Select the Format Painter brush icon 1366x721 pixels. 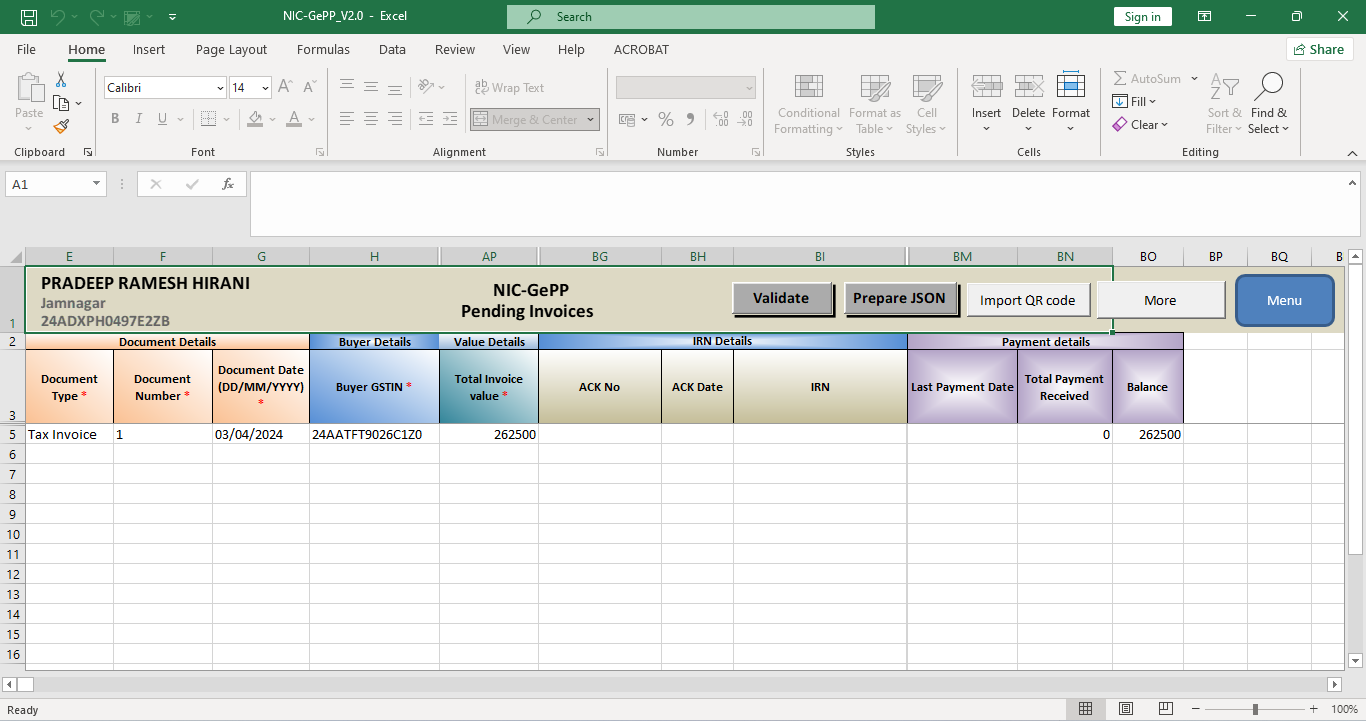tap(61, 127)
